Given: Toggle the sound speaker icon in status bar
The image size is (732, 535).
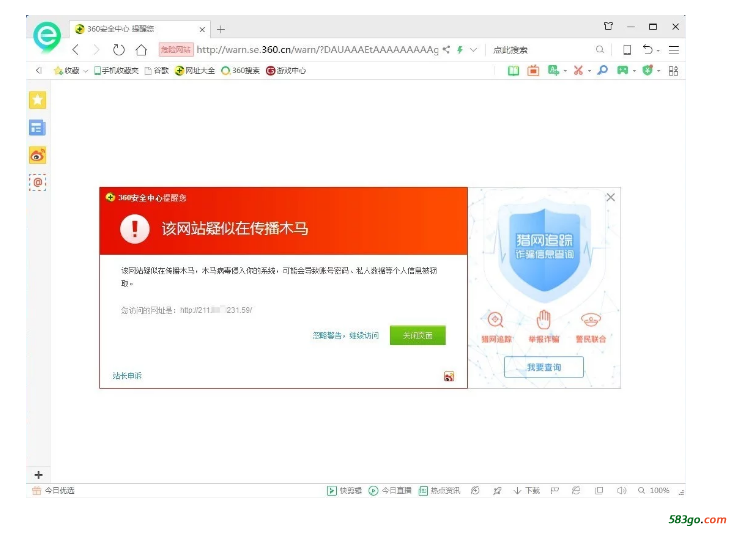Looking at the screenshot, I should (621, 490).
